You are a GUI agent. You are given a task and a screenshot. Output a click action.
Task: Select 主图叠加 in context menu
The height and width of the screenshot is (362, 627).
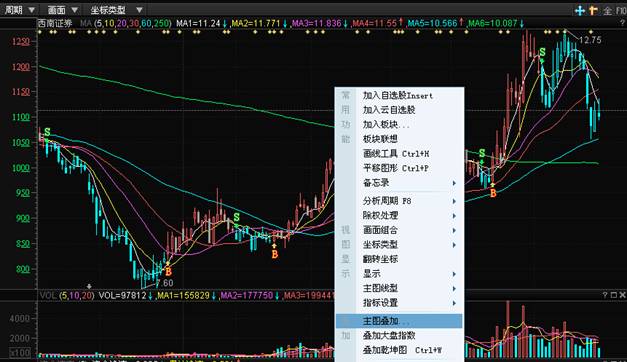(400, 321)
